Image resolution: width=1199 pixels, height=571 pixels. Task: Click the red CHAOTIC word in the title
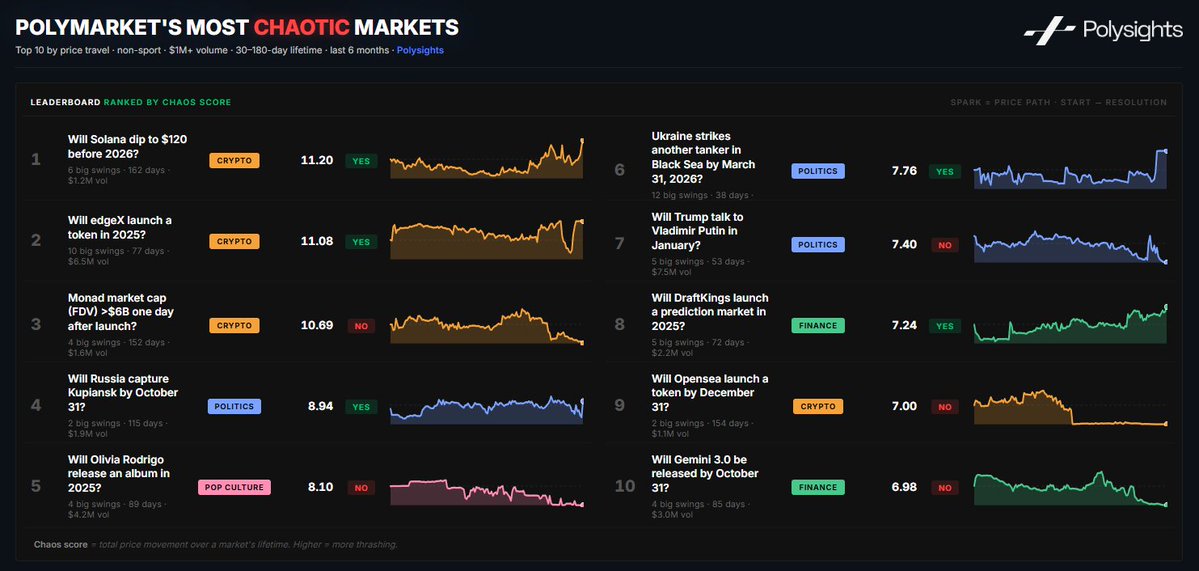pos(301,29)
